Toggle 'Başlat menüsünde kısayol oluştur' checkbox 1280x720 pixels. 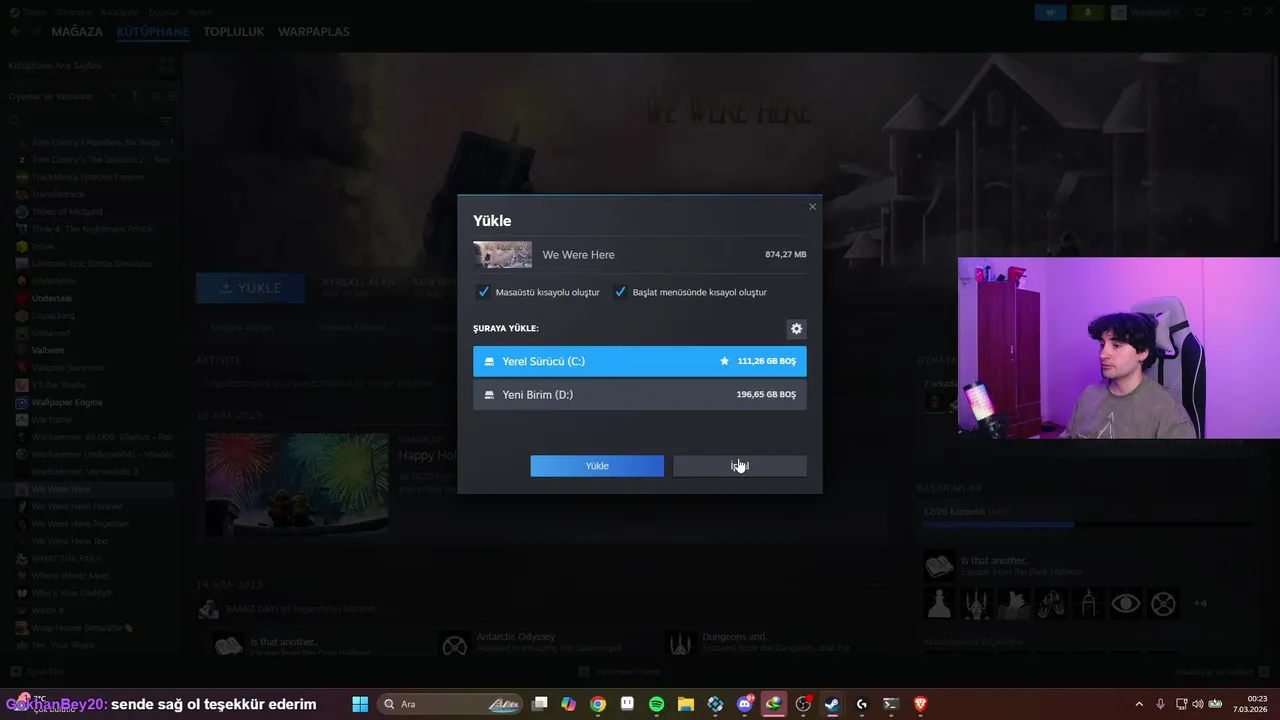[620, 292]
